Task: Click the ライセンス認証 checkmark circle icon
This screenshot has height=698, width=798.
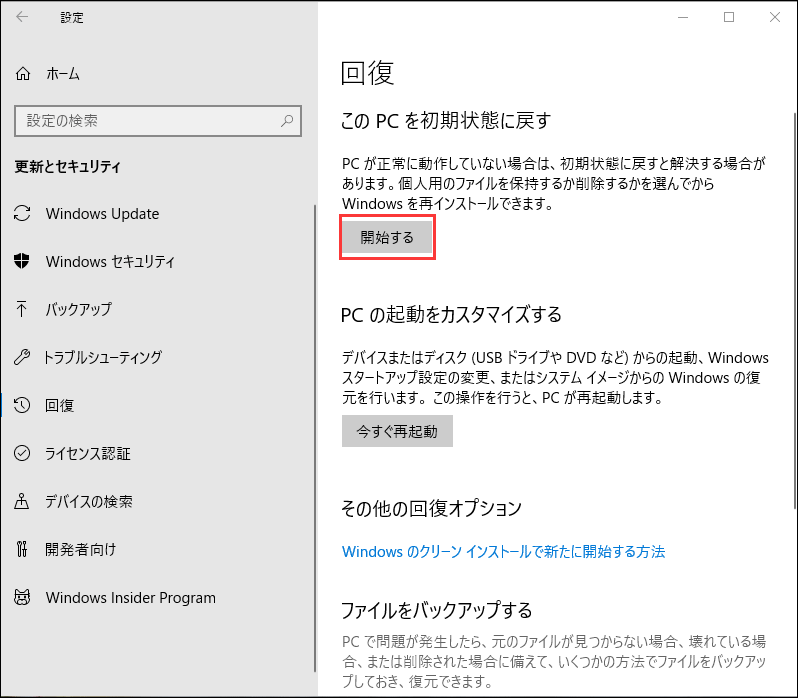Action: (x=22, y=453)
